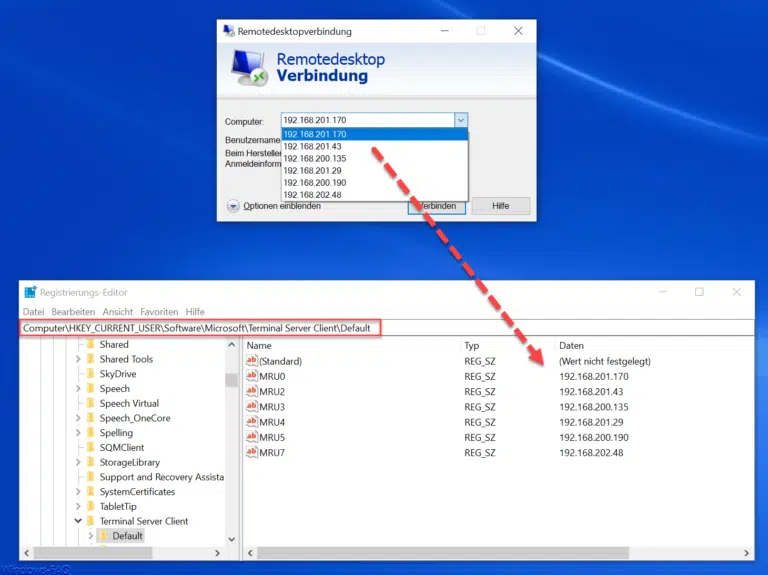Select the MRU2 string value icon
Screen dimensions: 768x575
(x=251, y=392)
